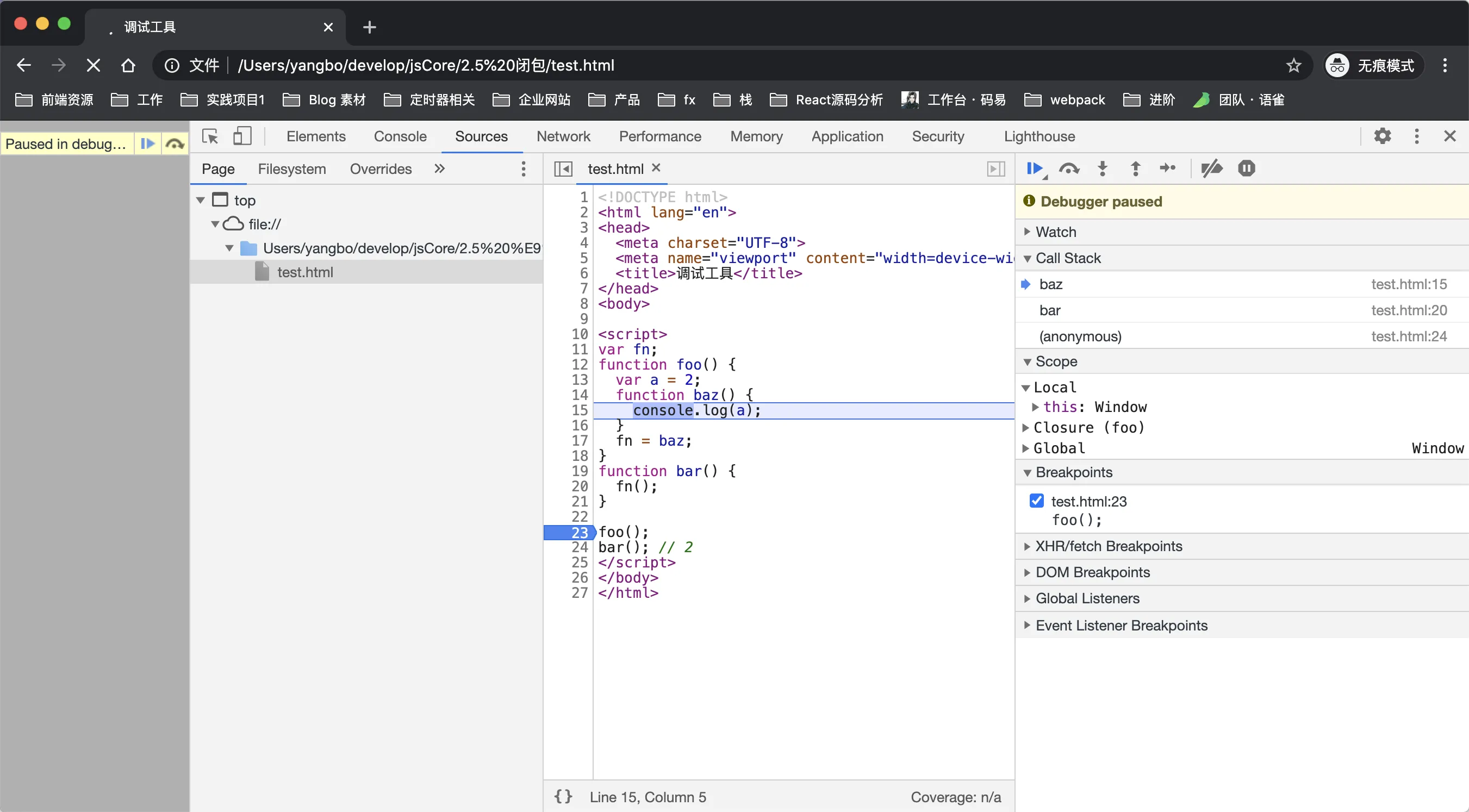Step over from the paused overlay
The image size is (1469, 812).
(175, 143)
